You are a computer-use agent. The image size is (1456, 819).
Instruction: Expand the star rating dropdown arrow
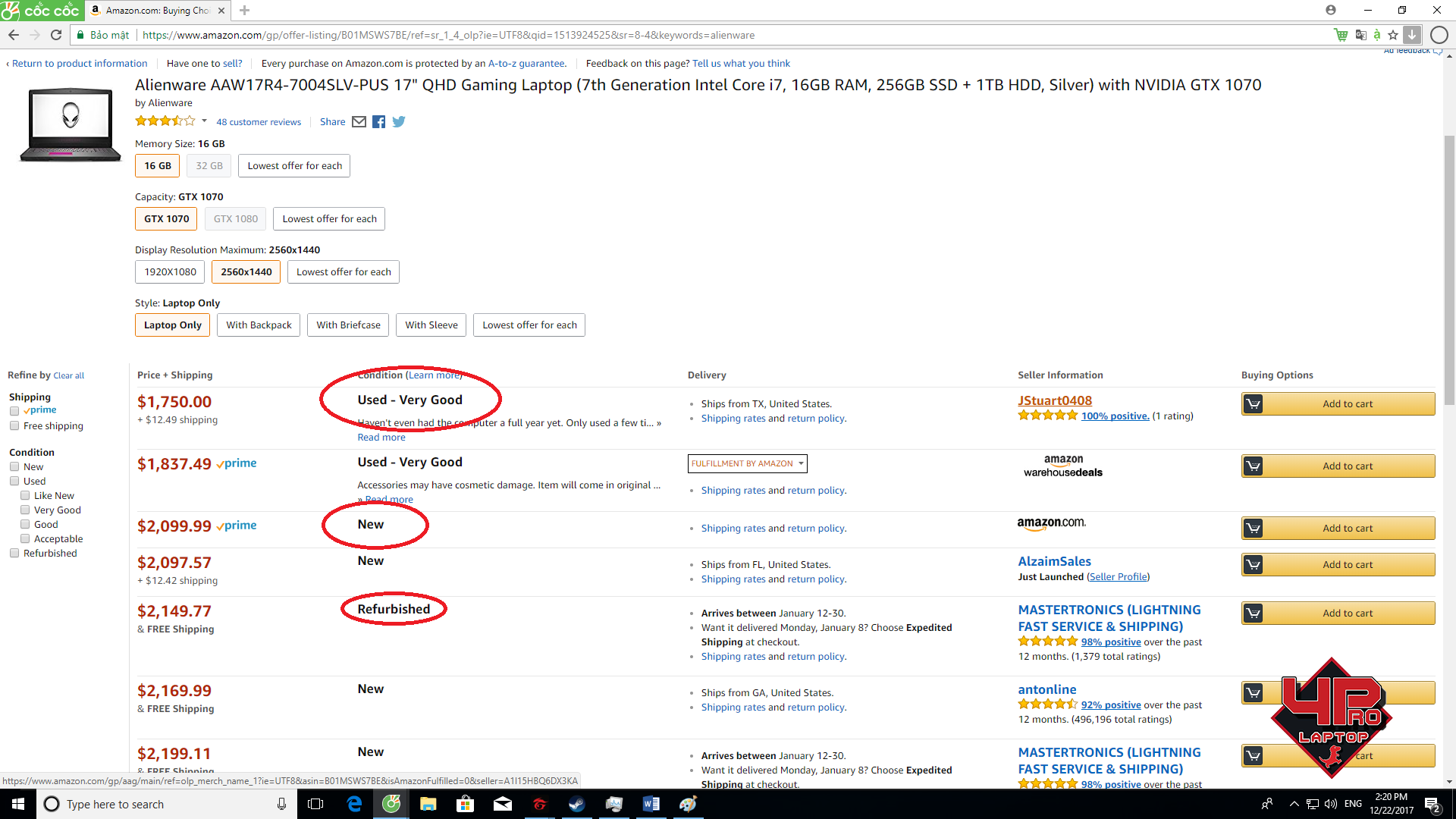pos(204,121)
